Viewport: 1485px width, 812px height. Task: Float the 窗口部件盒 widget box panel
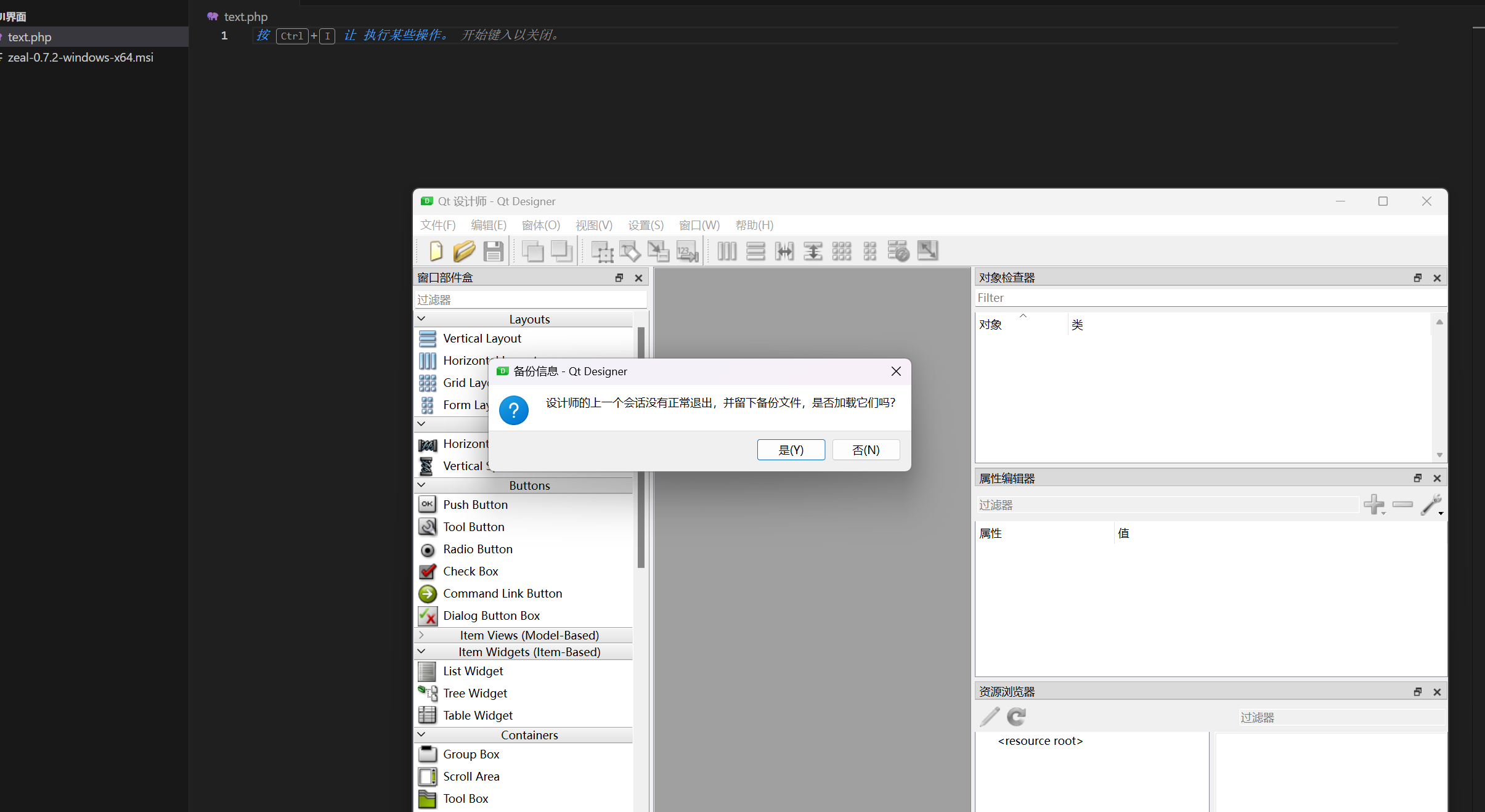click(x=619, y=278)
